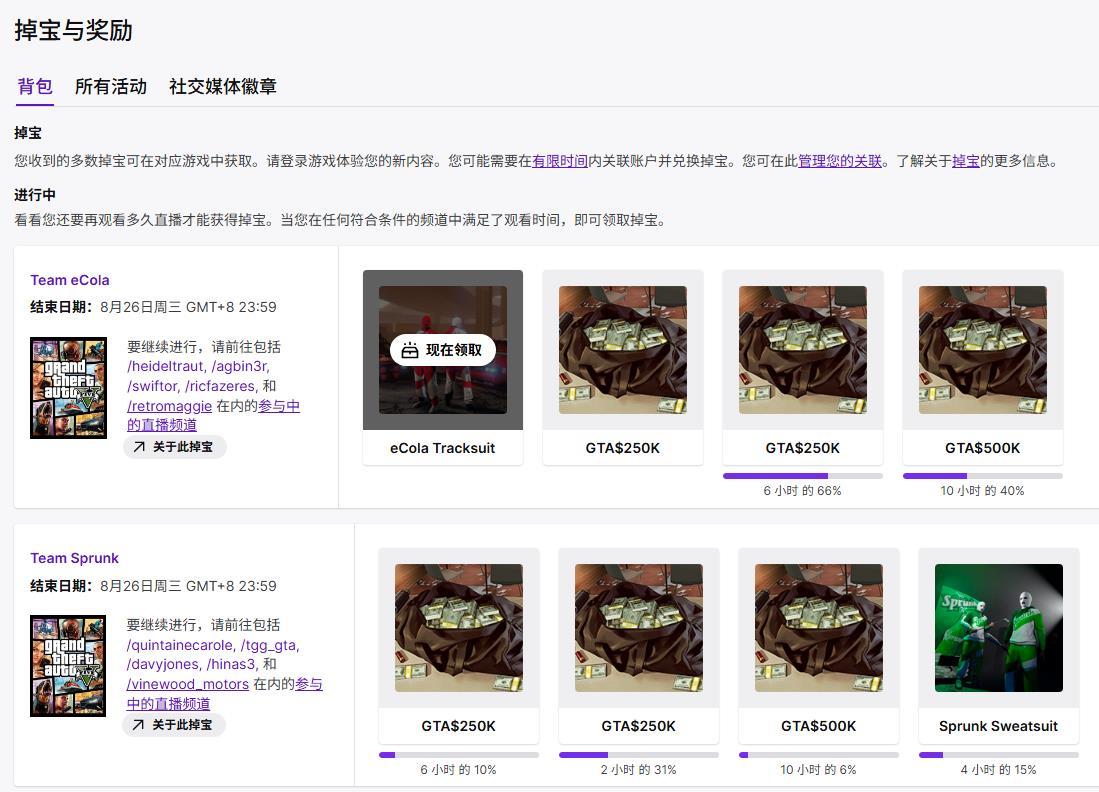Screen dimensions: 1099x792
Task: Click the 4 小时 的 15% text
Action: pos(999,770)
